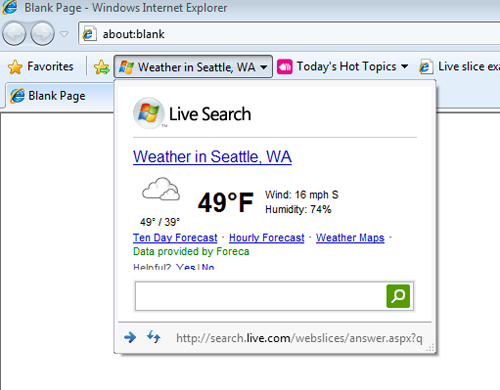Image resolution: width=500 pixels, height=390 pixels.
Task: Click the Windows flag icon on Weather slice
Action: [126, 67]
